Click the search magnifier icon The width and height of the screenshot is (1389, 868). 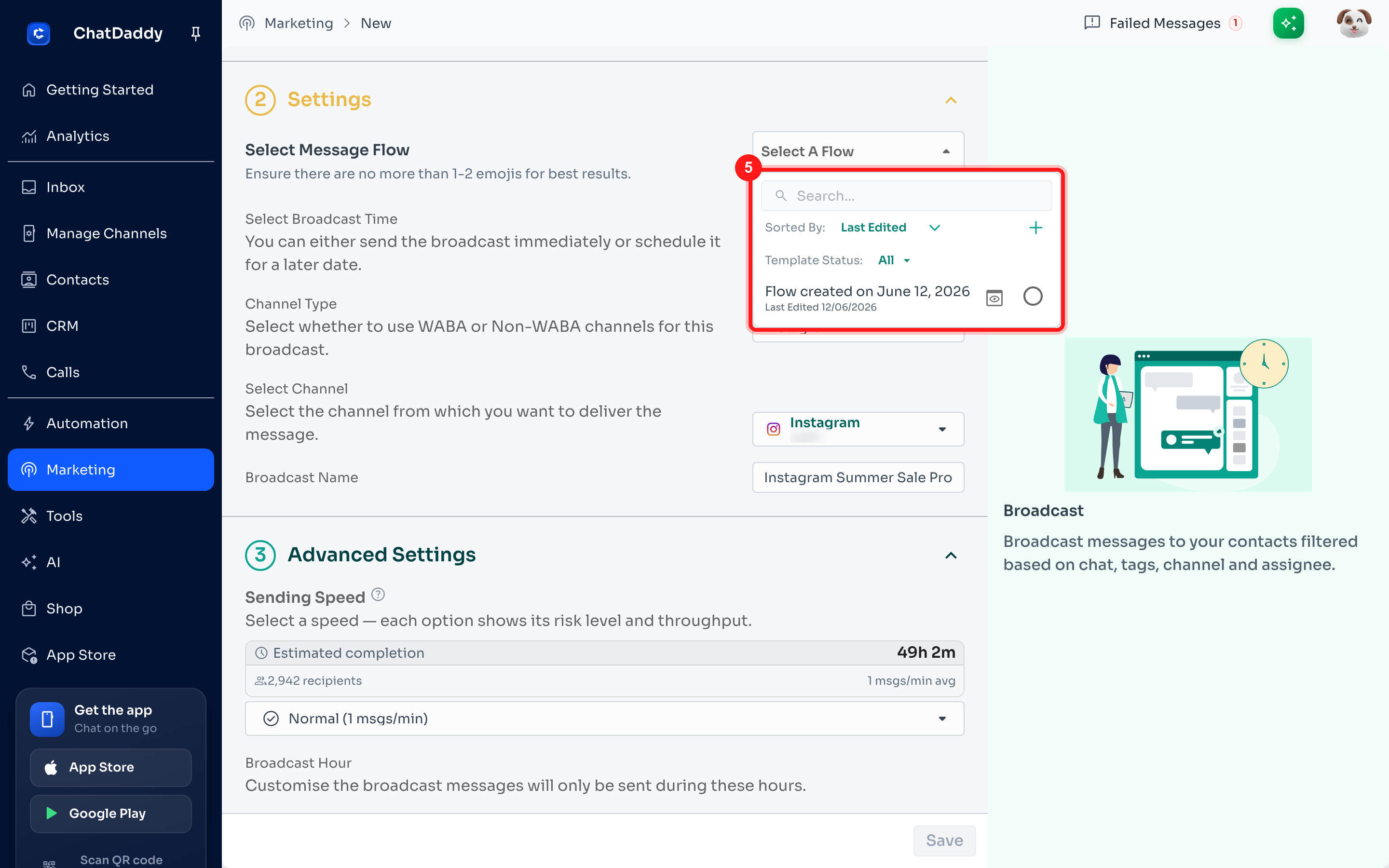[x=781, y=196]
